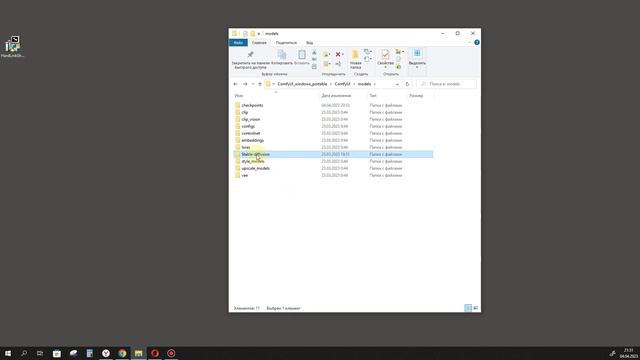Open the Windows Start menu

point(8,353)
